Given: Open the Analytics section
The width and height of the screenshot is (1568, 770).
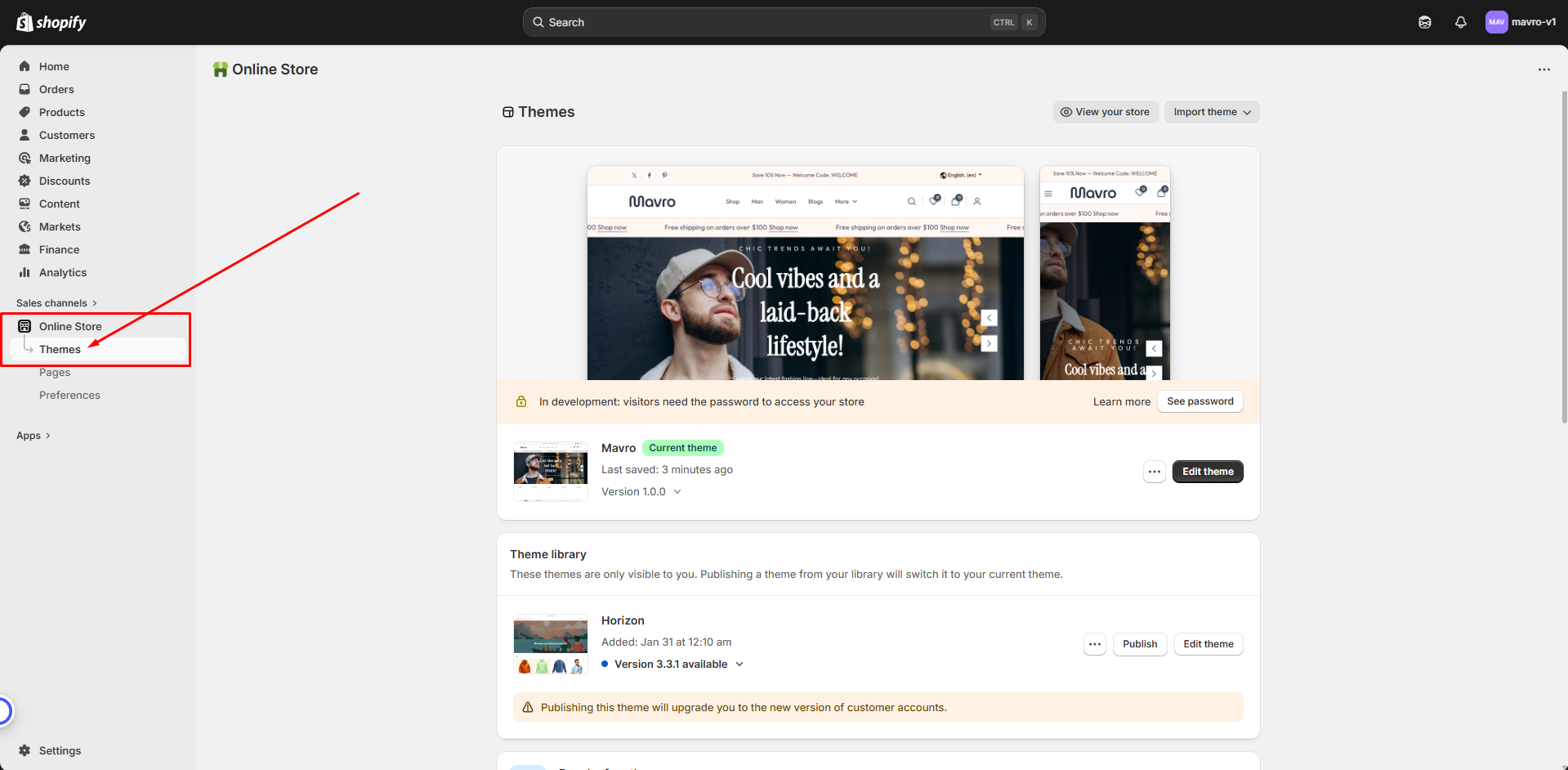Looking at the screenshot, I should (x=62, y=272).
